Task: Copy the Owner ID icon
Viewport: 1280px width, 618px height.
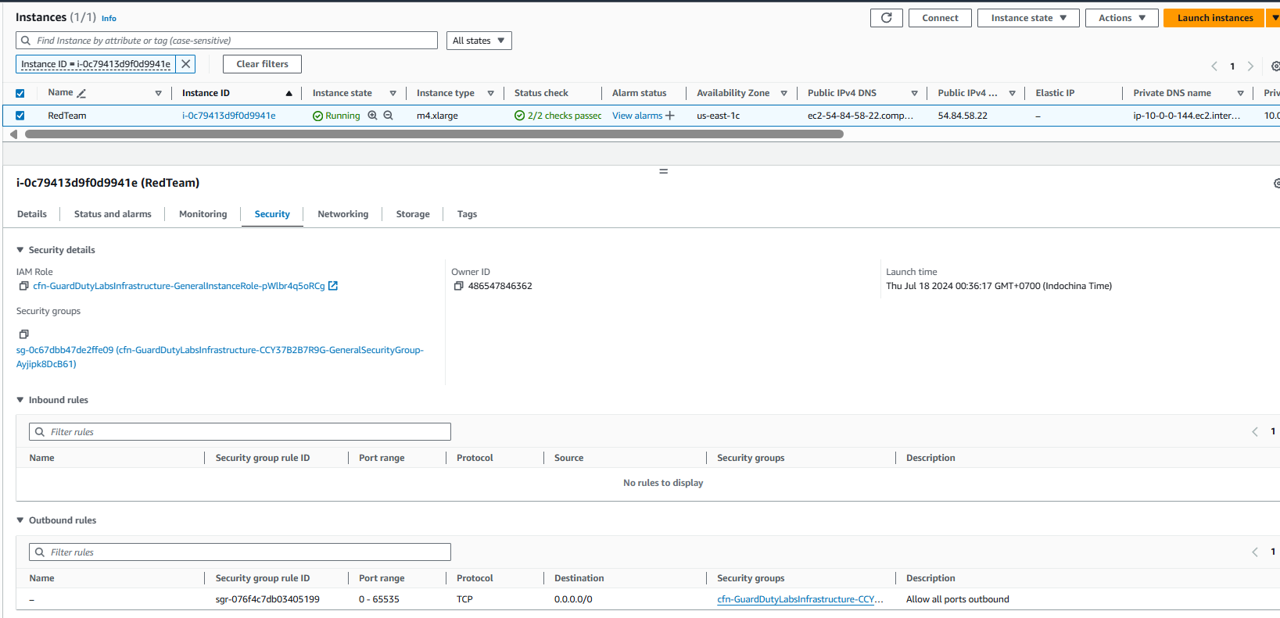Action: pos(459,286)
